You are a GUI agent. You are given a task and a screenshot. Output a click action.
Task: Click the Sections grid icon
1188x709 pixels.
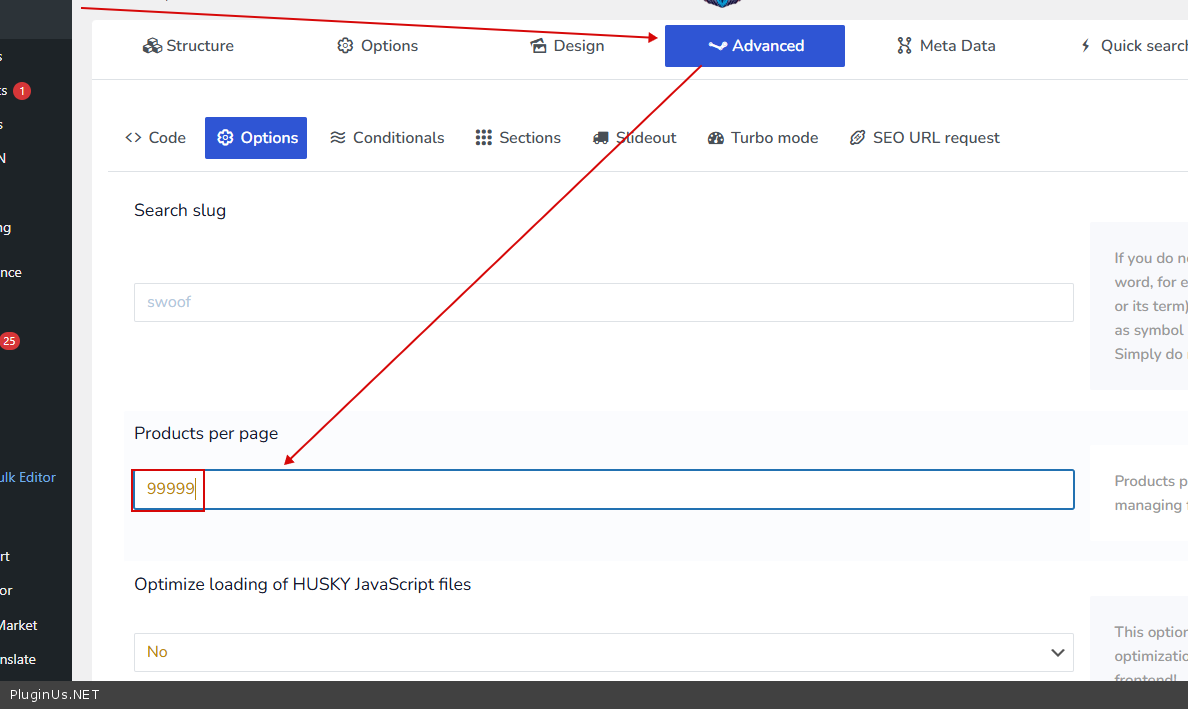[x=484, y=138]
